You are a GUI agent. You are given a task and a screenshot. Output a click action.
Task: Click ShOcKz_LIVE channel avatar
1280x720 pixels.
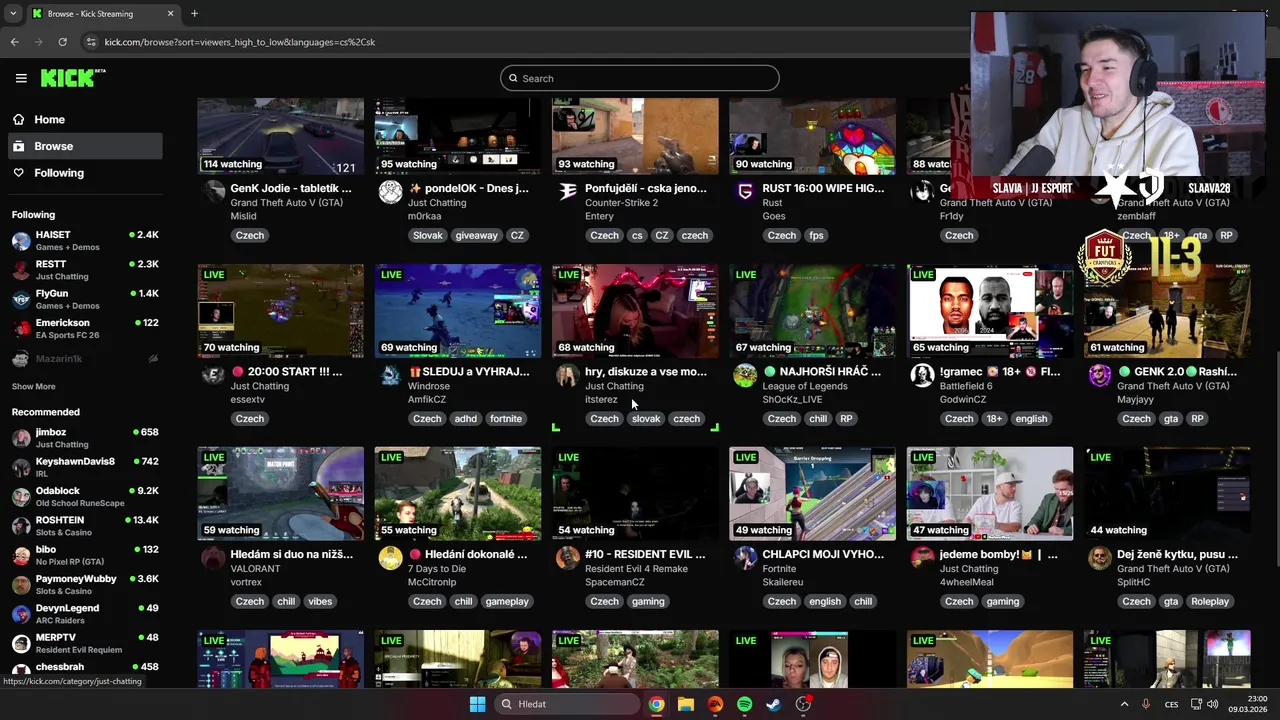pos(745,375)
